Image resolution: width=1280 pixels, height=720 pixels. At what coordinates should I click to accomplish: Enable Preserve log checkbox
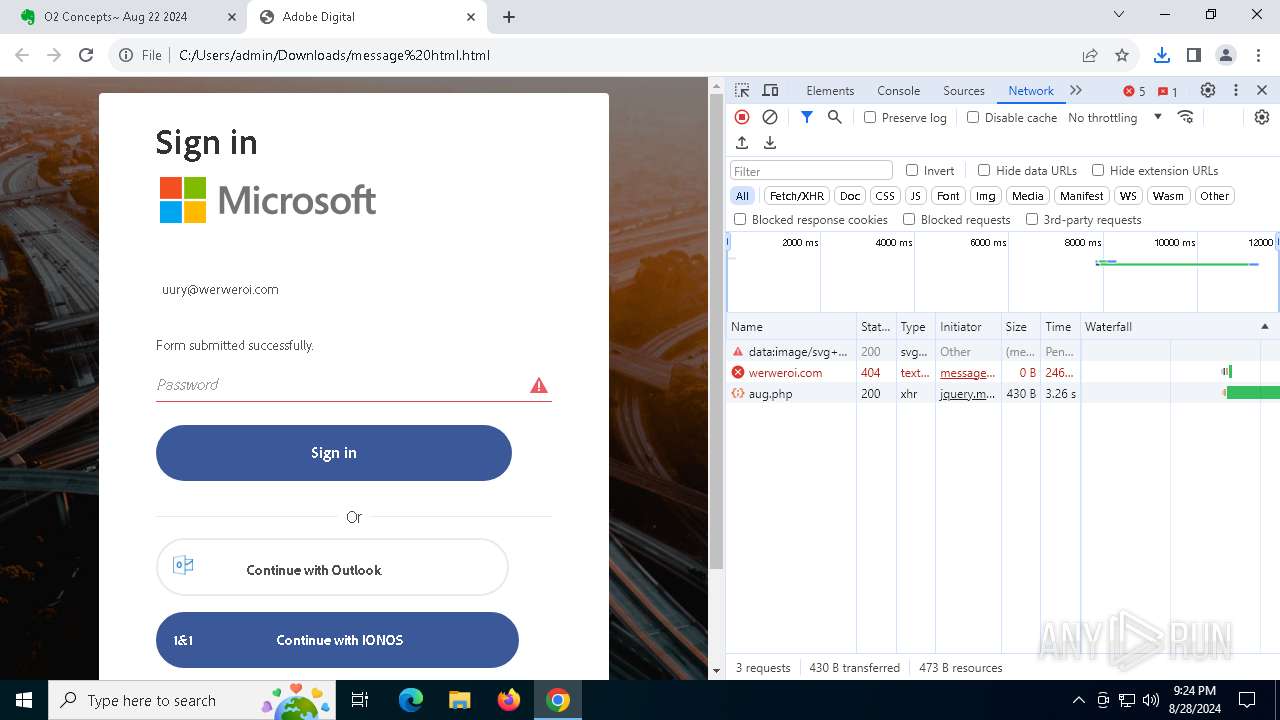[870, 117]
